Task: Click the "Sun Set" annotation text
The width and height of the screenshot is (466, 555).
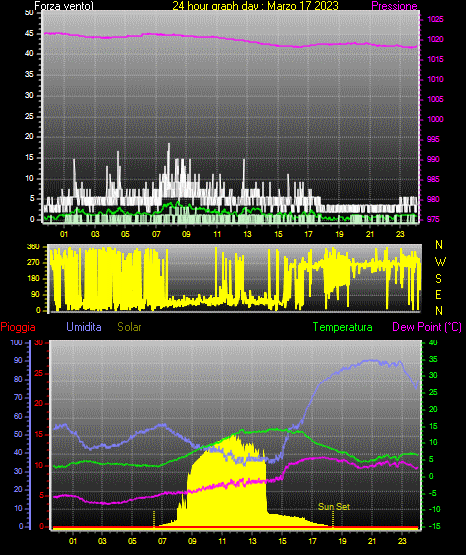Action: (x=334, y=507)
